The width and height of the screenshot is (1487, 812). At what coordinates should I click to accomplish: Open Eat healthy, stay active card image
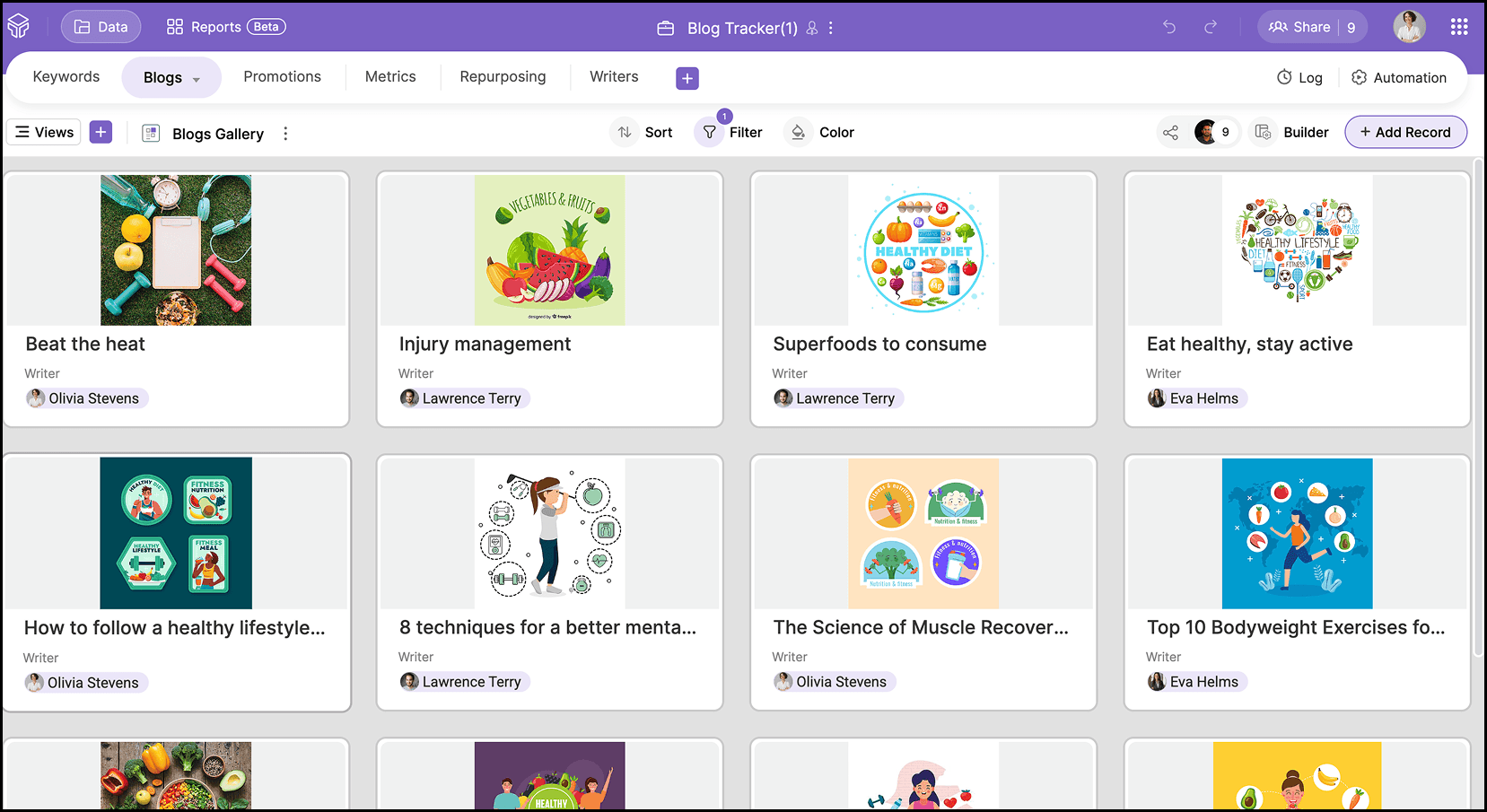(1297, 250)
